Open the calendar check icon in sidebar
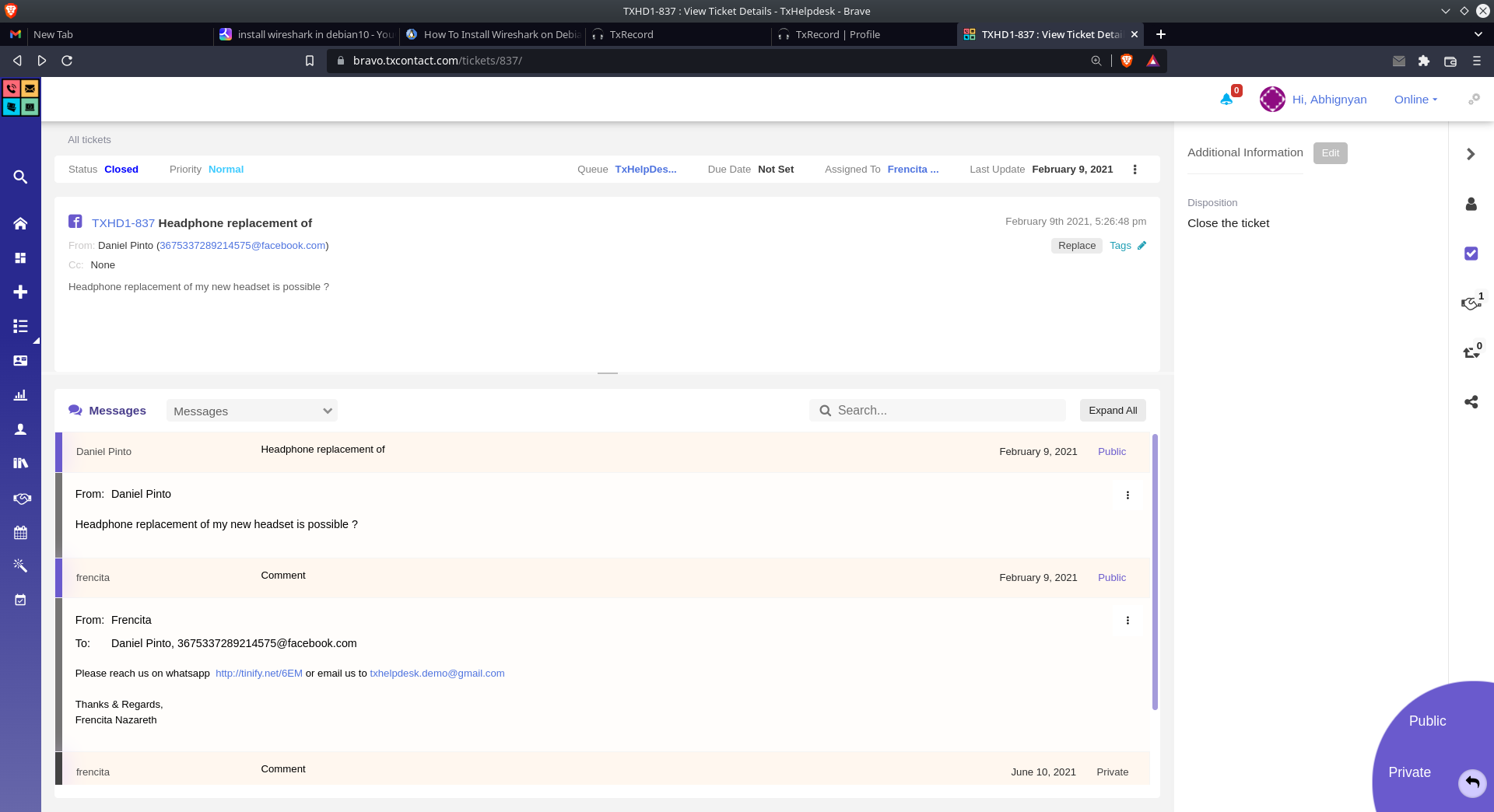This screenshot has height=812, width=1494. tap(20, 600)
